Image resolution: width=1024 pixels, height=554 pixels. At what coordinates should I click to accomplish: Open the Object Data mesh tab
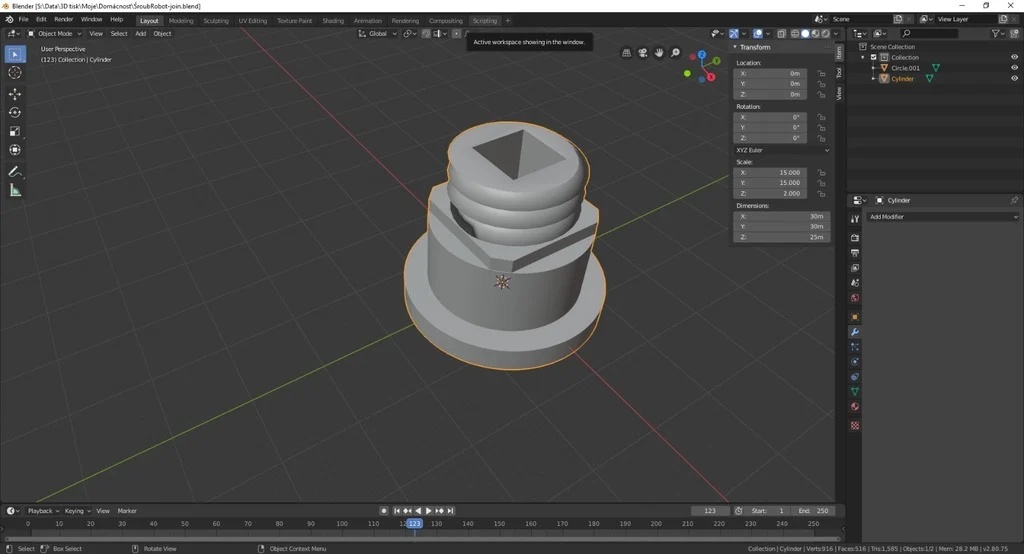click(x=855, y=391)
